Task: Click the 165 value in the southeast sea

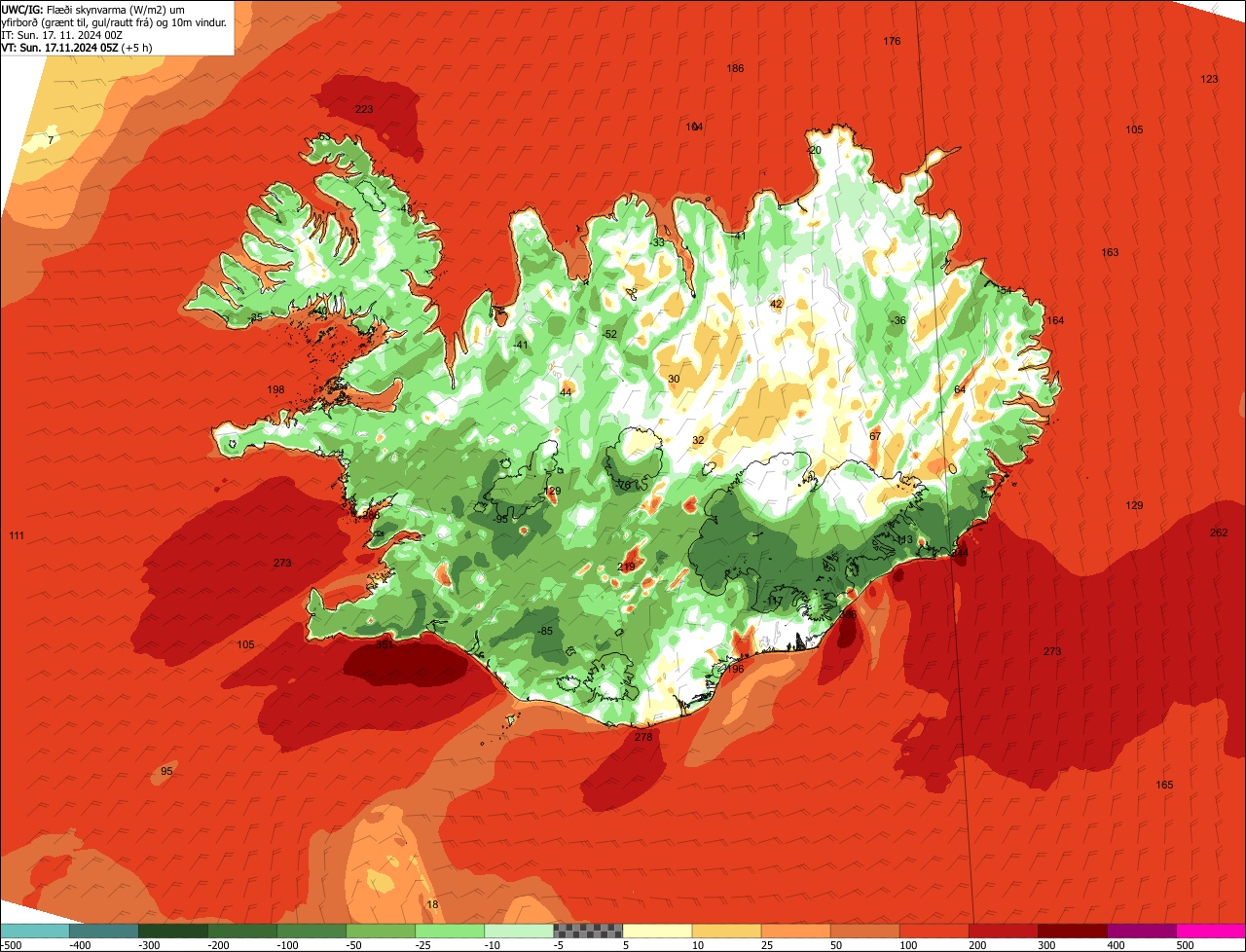Action: (x=1164, y=785)
